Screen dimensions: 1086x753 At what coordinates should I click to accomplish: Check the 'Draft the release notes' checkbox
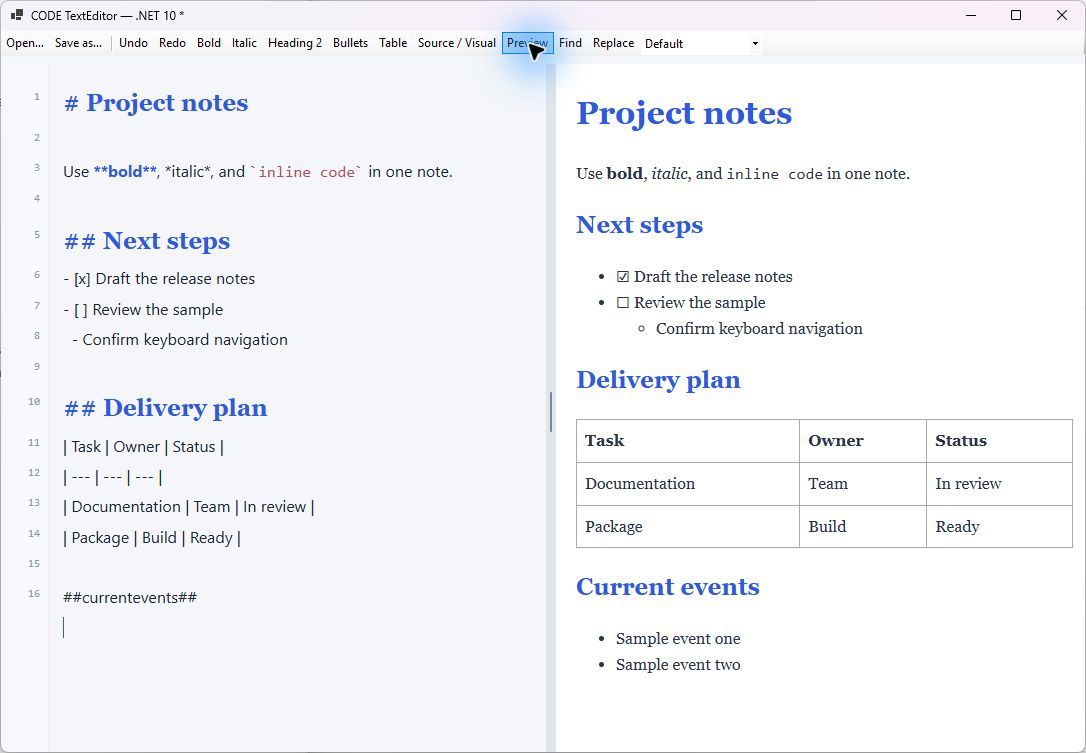tap(623, 277)
